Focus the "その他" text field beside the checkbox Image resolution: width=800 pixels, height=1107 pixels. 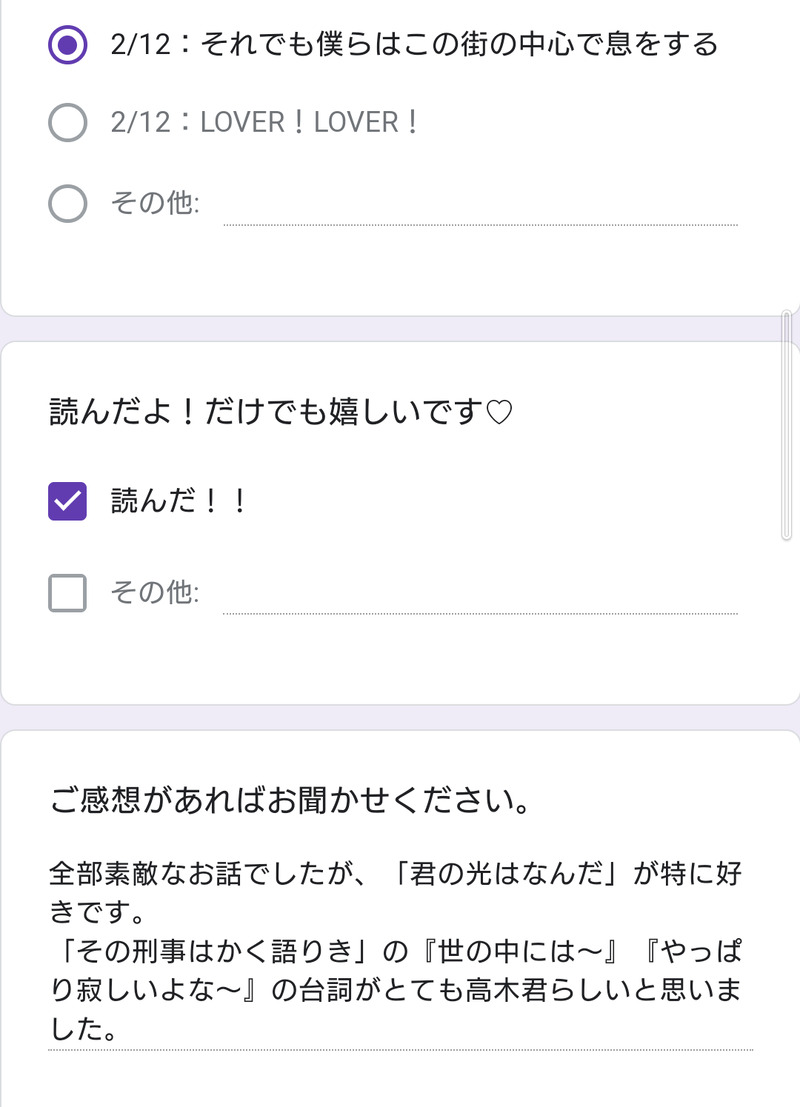tap(480, 596)
